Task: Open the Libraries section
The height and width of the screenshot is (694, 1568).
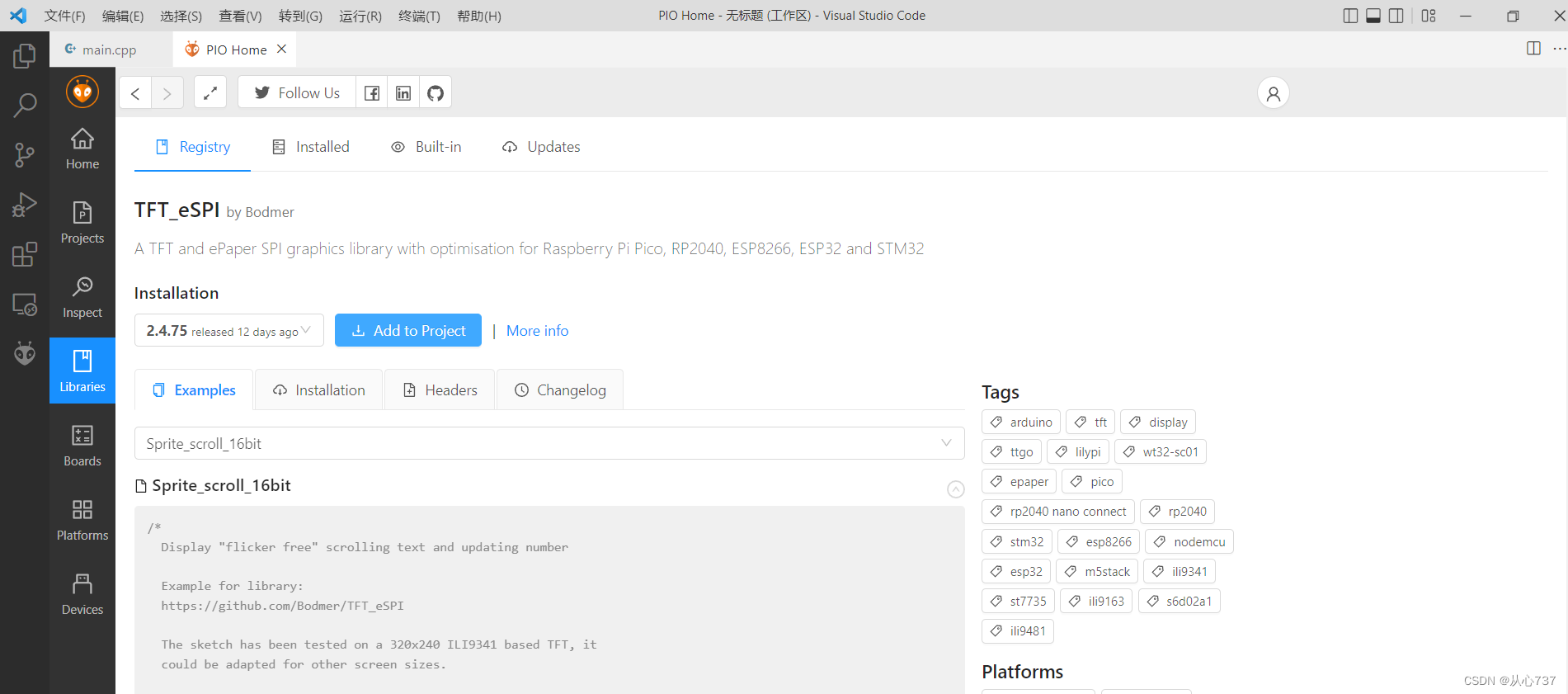Action: [x=82, y=371]
